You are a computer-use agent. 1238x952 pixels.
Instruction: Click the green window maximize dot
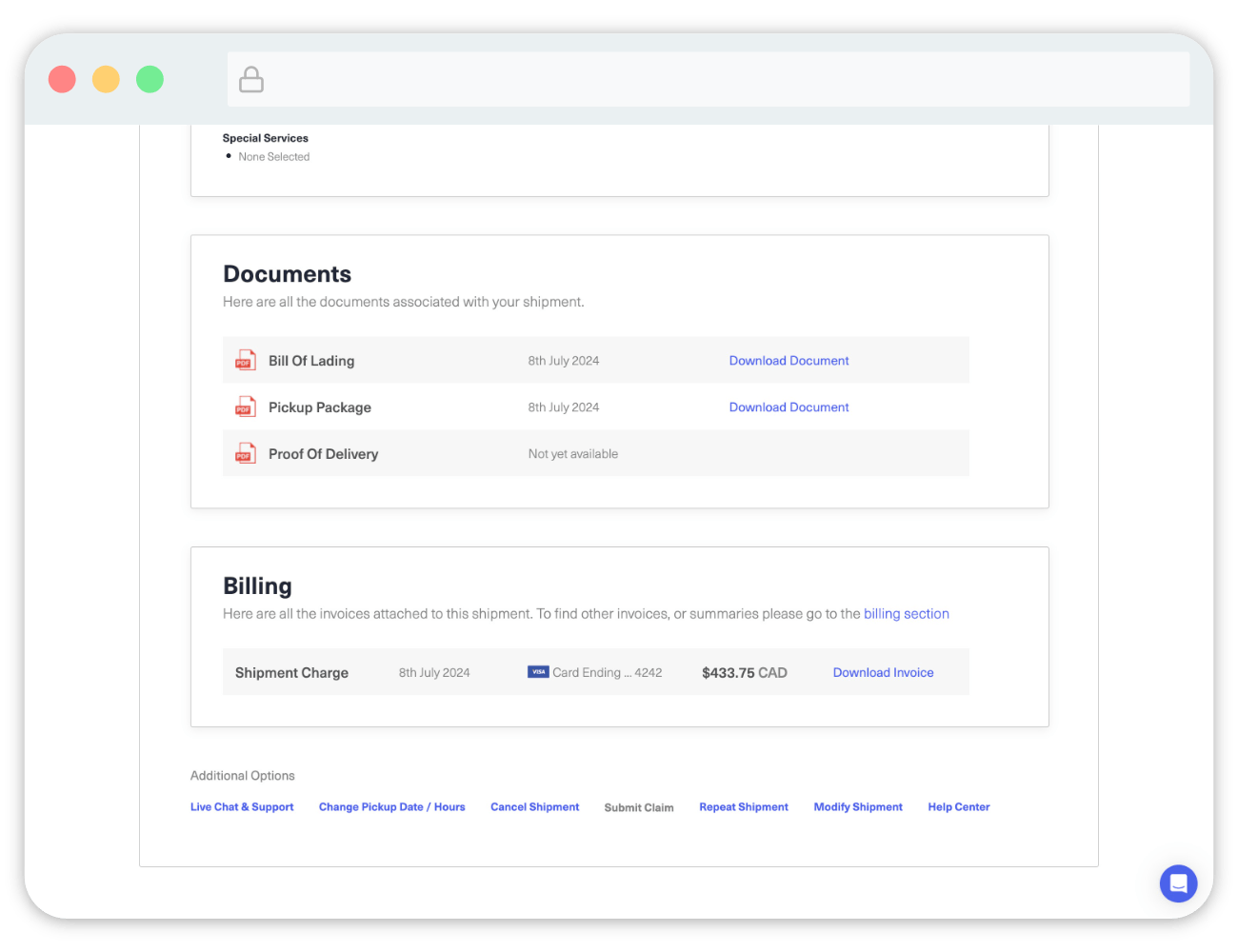tap(150, 79)
